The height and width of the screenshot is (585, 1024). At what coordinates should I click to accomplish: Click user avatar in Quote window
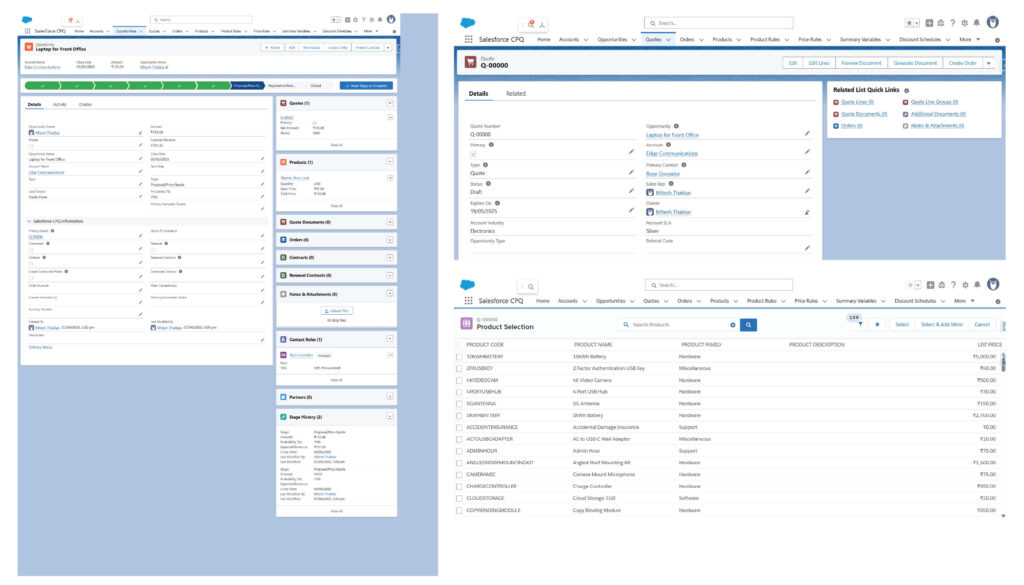pos(993,22)
